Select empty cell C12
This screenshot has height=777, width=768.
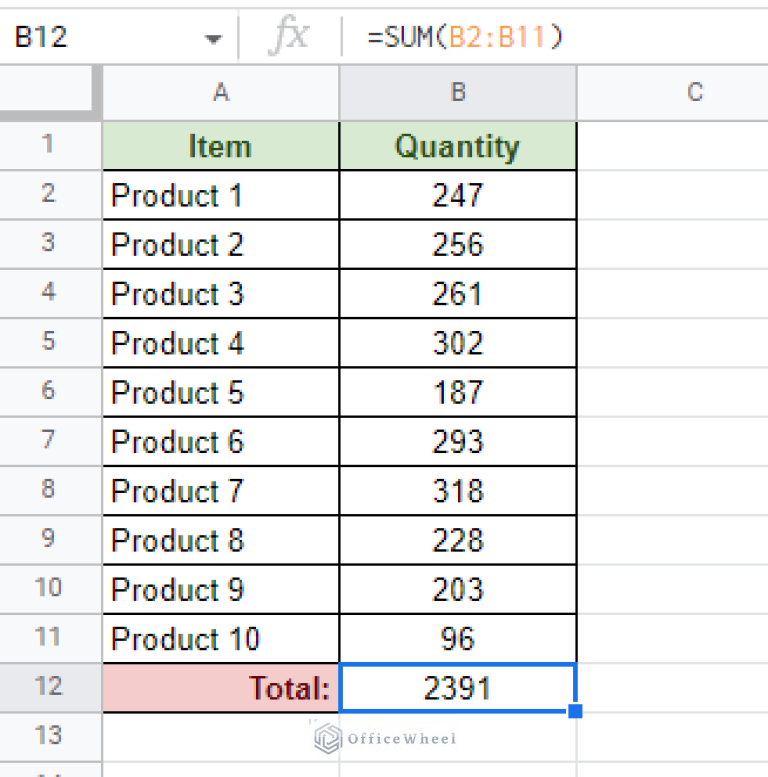coord(673,688)
